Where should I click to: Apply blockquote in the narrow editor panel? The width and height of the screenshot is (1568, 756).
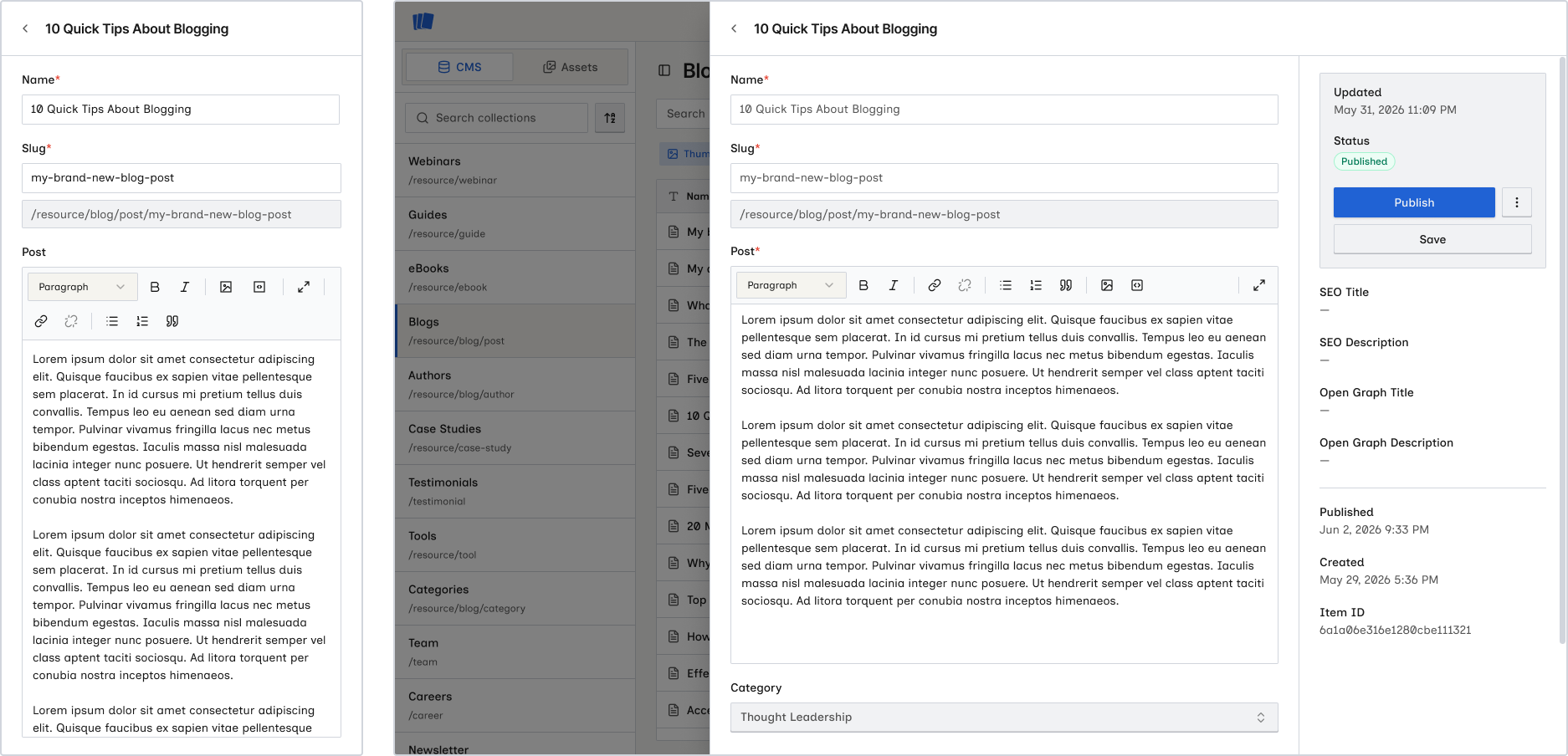172,321
